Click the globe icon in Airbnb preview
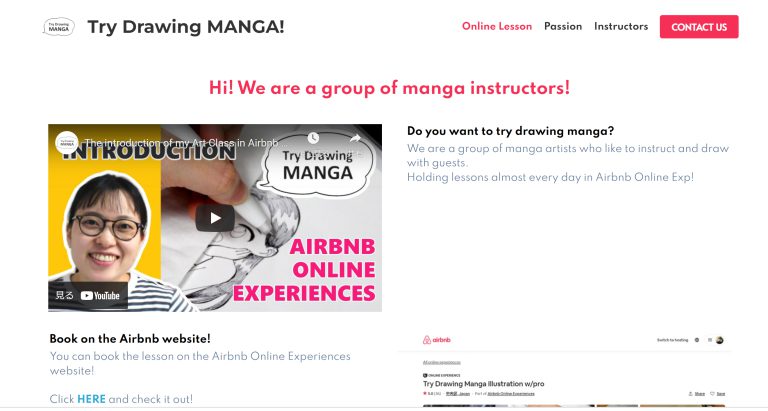This screenshot has width=768, height=411. click(x=697, y=340)
